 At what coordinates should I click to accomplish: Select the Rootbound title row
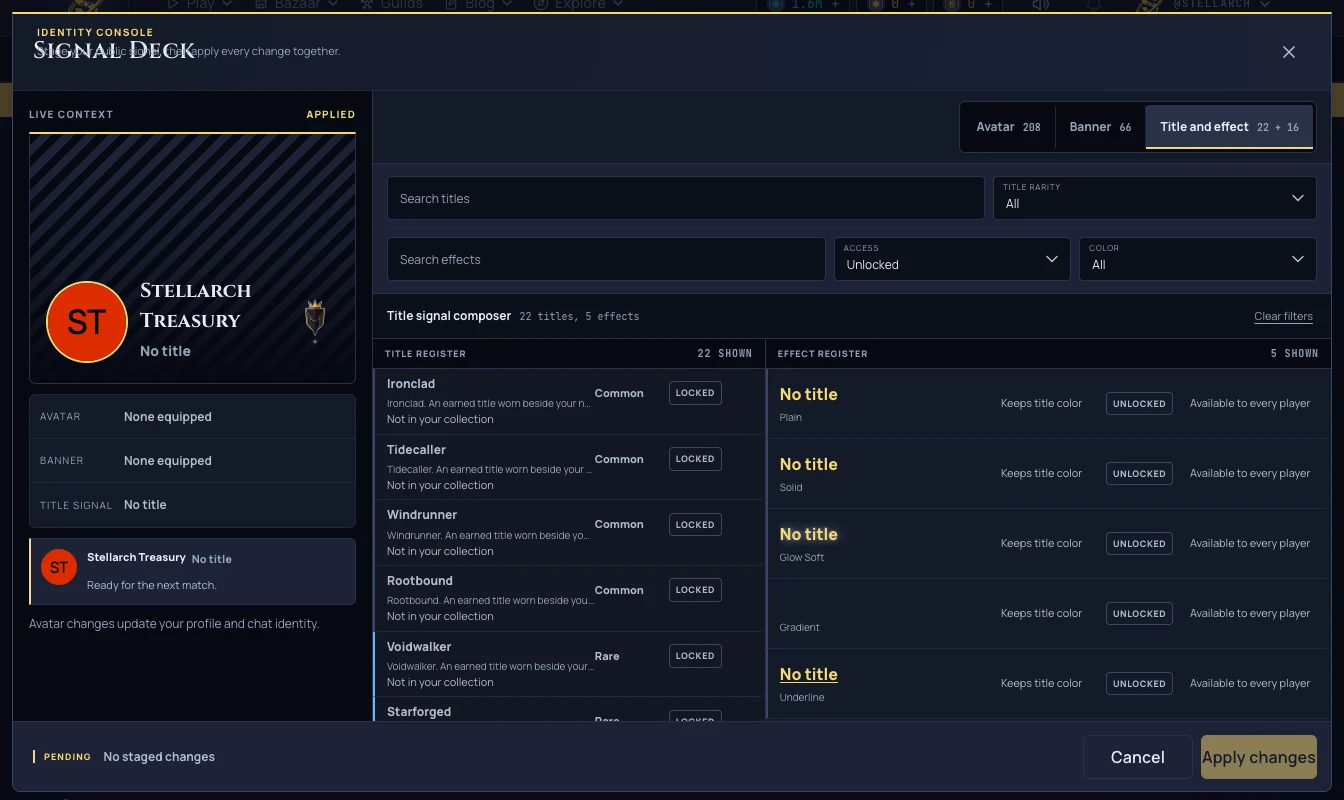569,598
